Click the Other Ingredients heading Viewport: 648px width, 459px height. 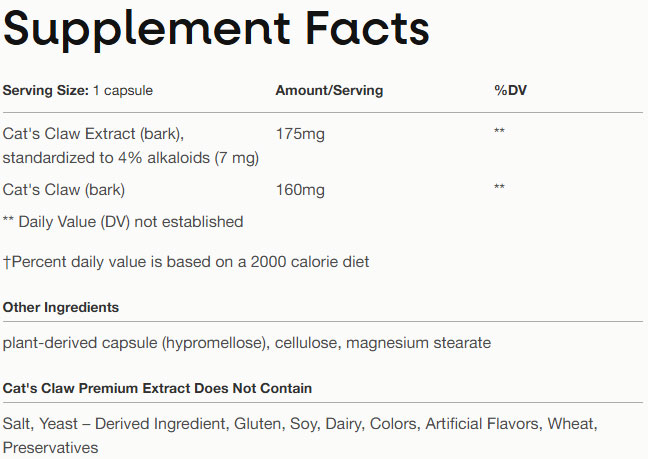61,307
